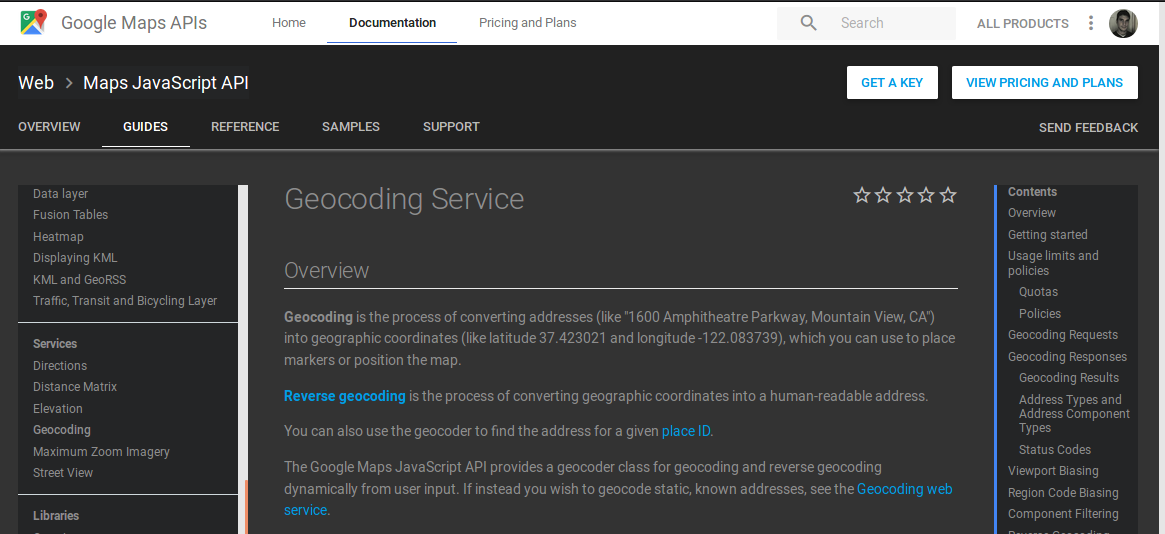Image resolution: width=1165 pixels, height=534 pixels.
Task: Click the Web breadcrumb link
Action: point(36,83)
